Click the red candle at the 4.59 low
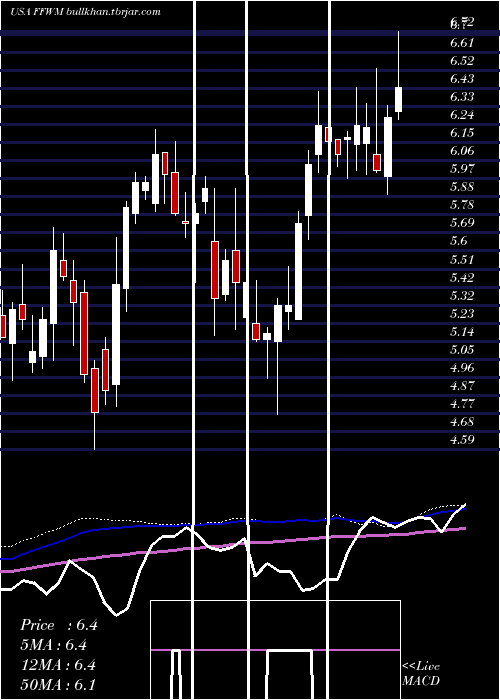Image resolution: width=500 pixels, height=700 pixels. click(x=95, y=390)
